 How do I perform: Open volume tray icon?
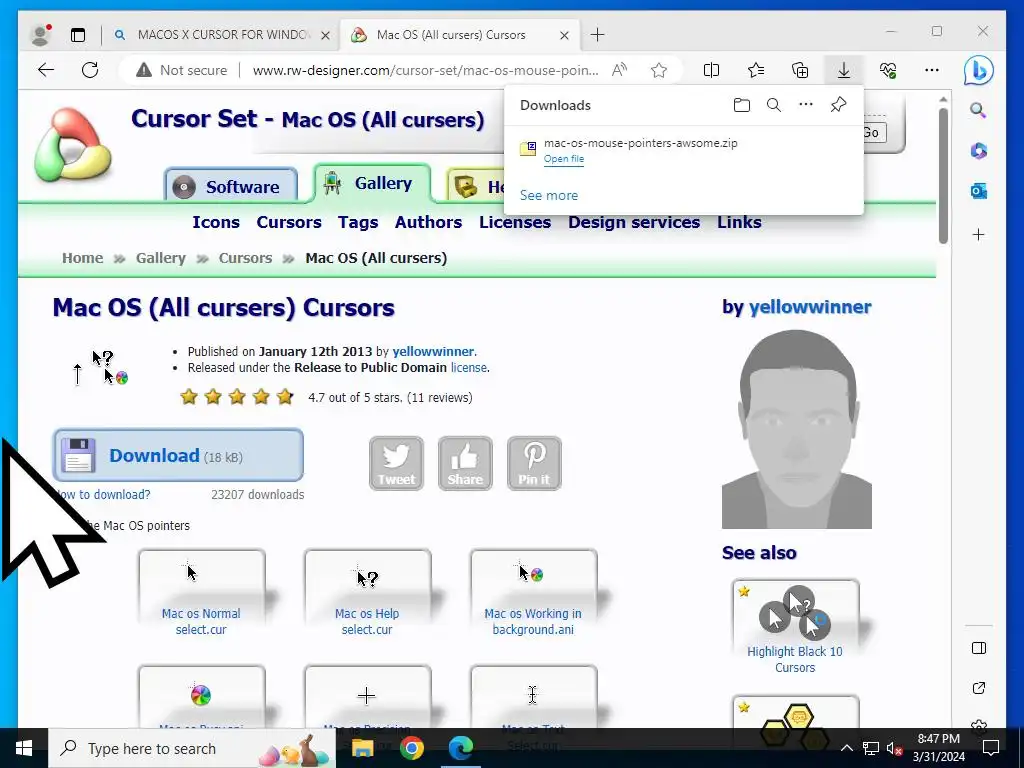pyautogui.click(x=894, y=748)
